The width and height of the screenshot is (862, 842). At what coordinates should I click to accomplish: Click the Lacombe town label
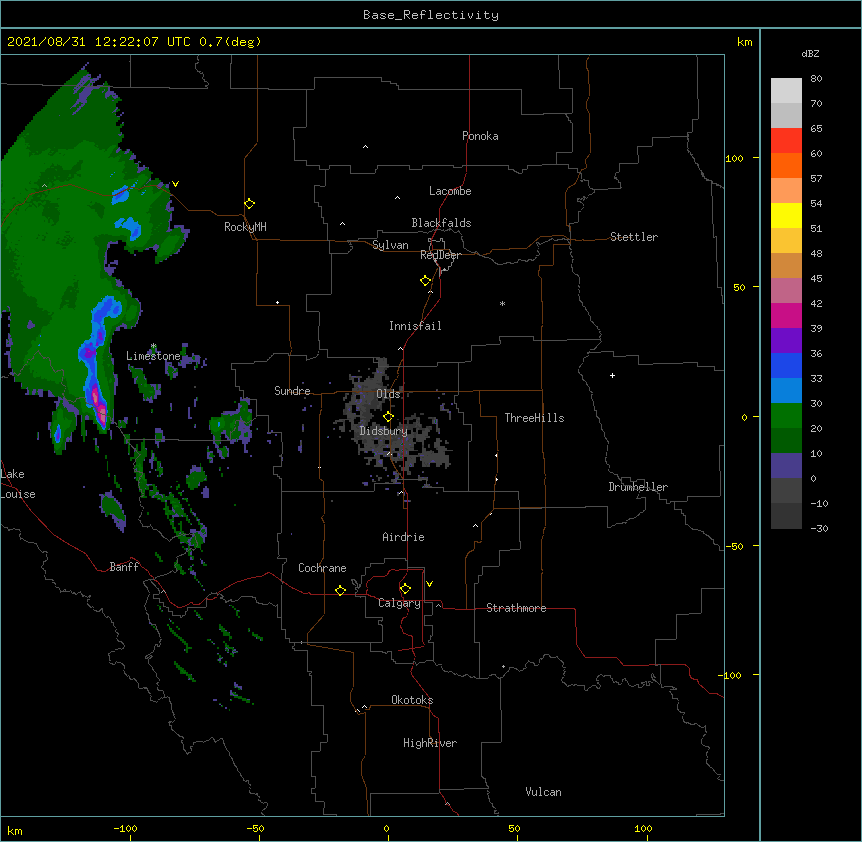pos(450,191)
